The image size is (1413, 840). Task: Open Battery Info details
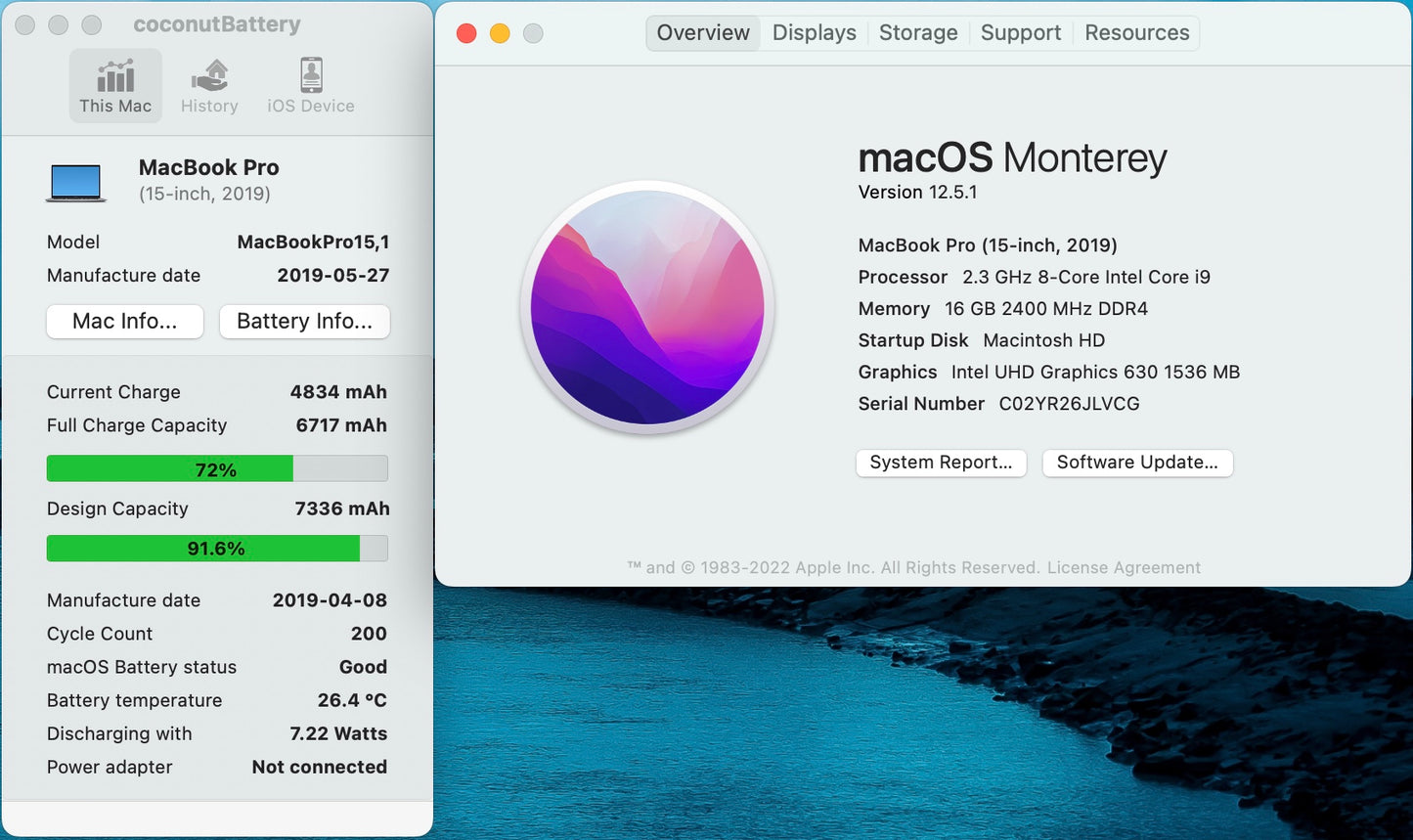point(304,321)
